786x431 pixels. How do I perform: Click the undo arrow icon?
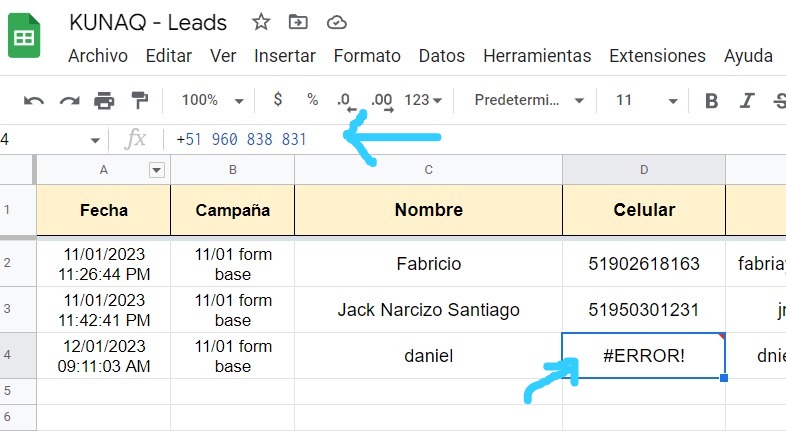[34, 101]
